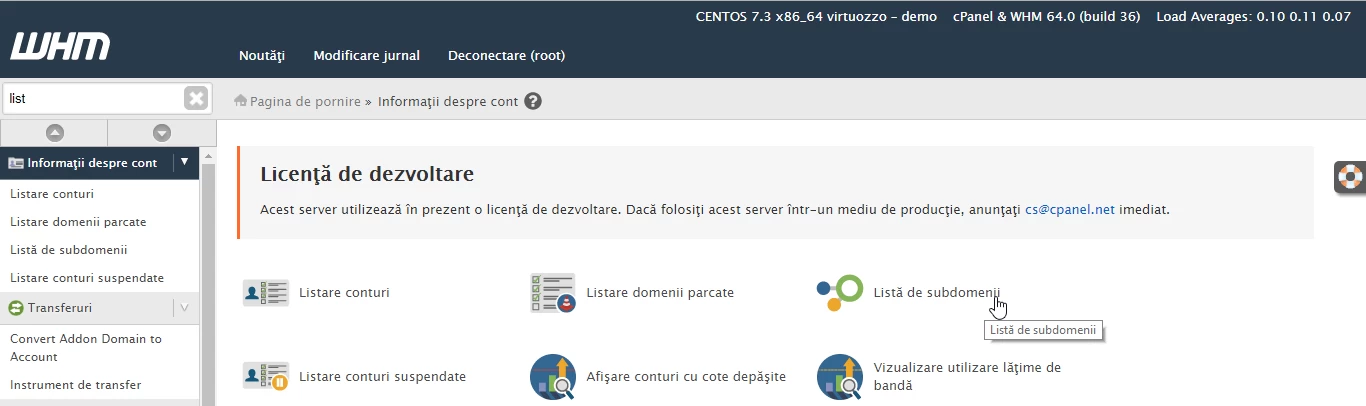Click the Listă de subdomenii icon
Viewport: 1366px width, 406px height.
[x=839, y=293]
